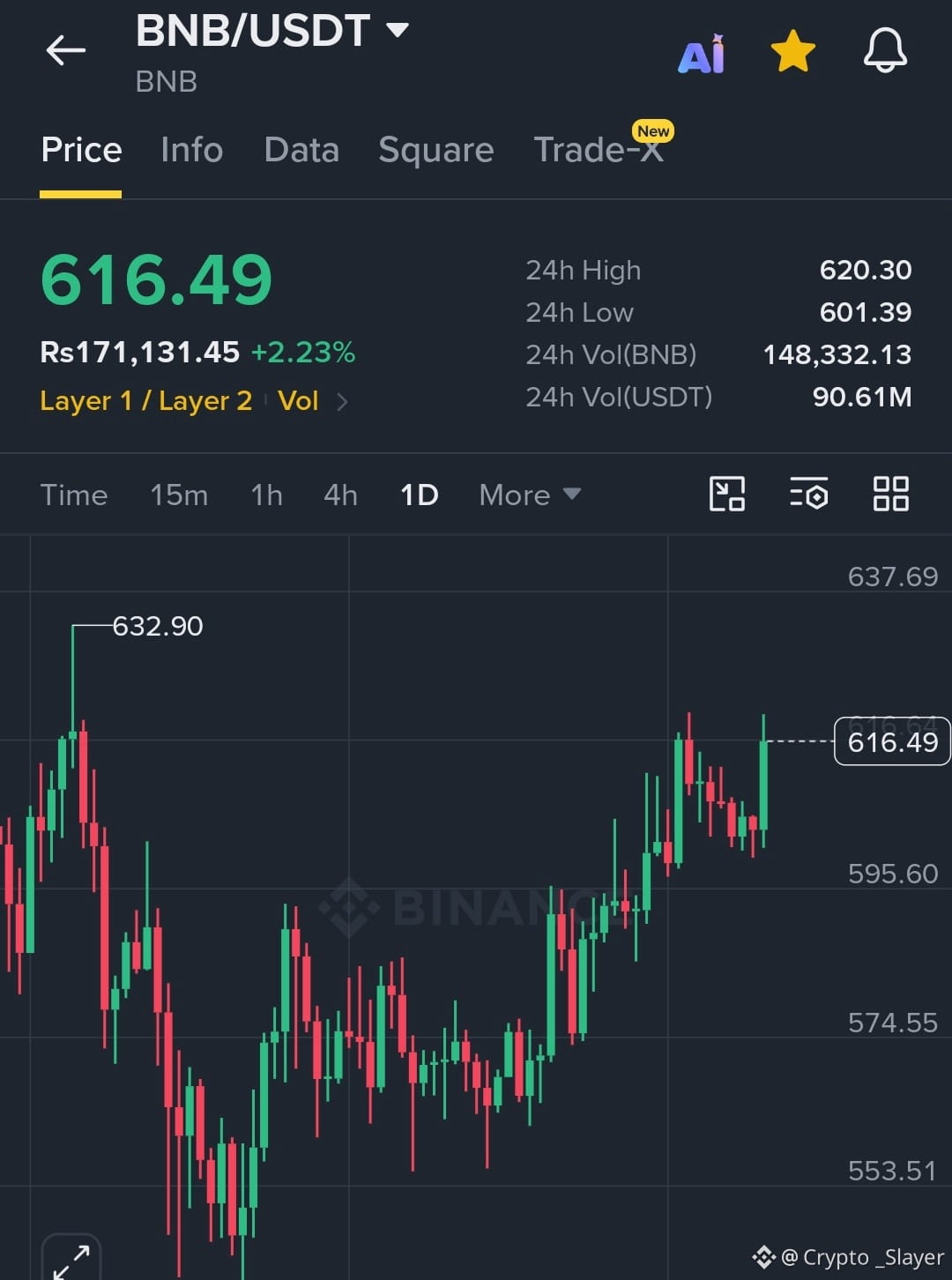The height and width of the screenshot is (1280, 952).
Task: Open chart drawing tools icon
Action: click(727, 494)
